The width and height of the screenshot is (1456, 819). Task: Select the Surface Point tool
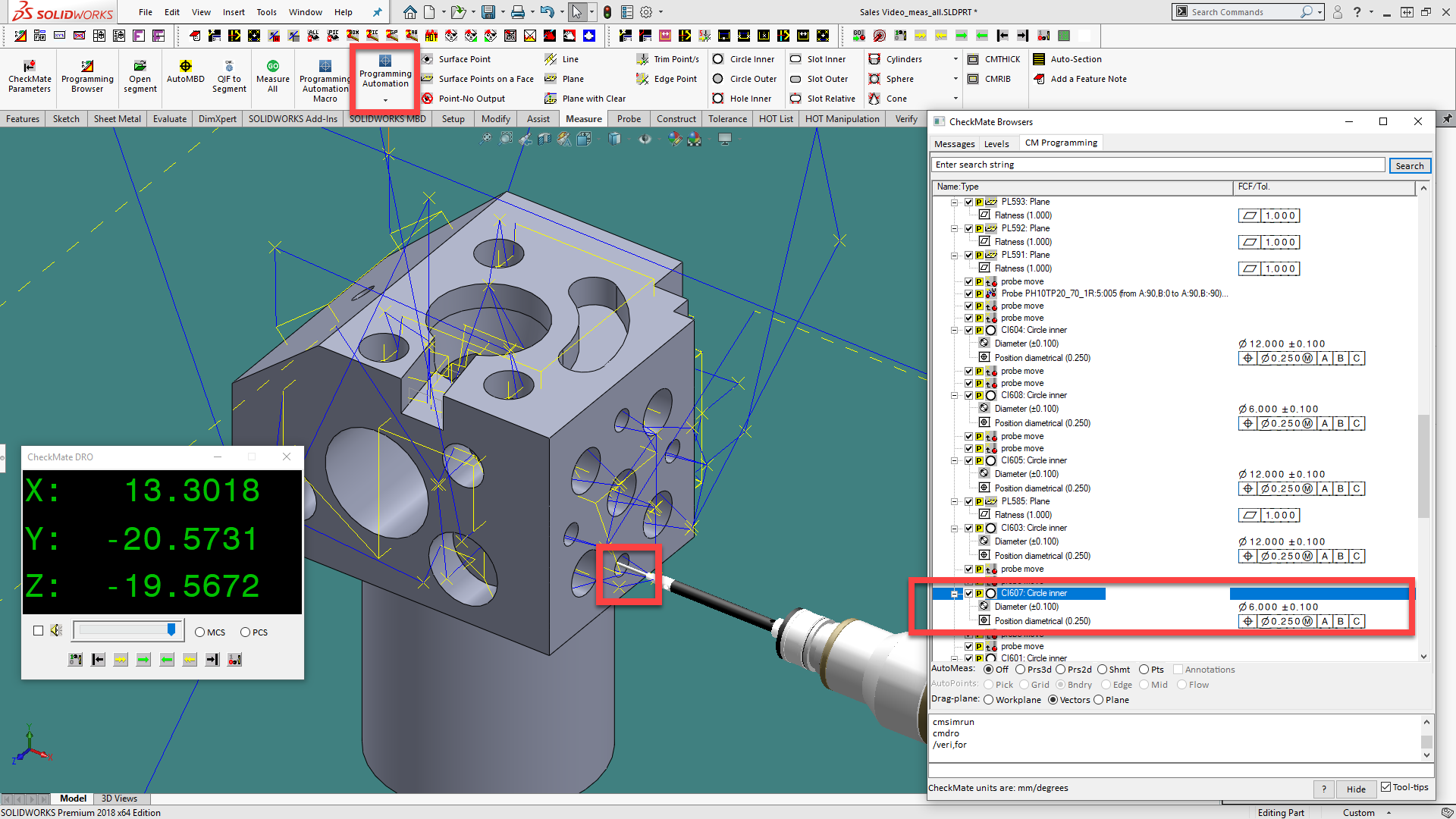(465, 59)
